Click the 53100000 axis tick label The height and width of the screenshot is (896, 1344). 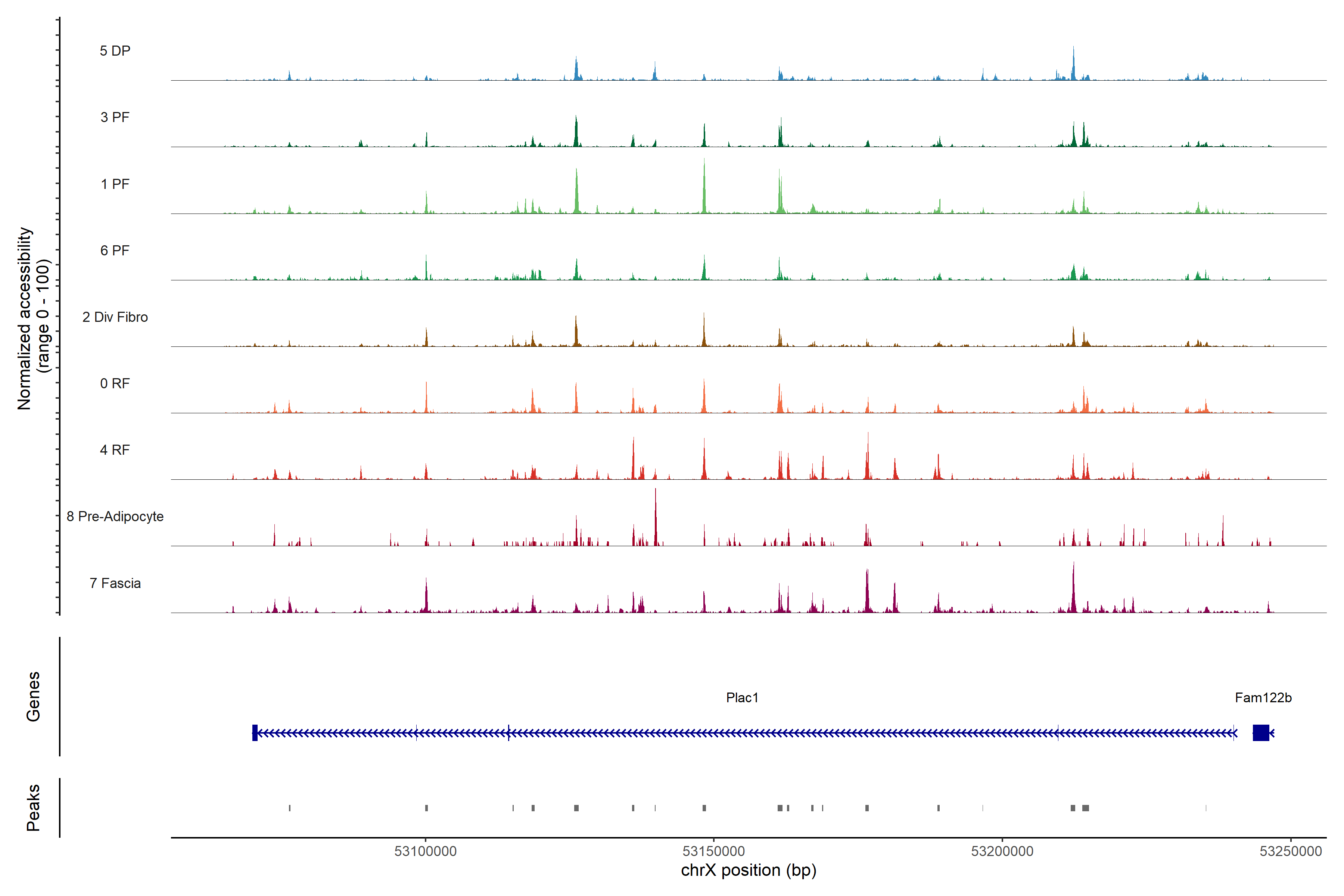(425, 851)
